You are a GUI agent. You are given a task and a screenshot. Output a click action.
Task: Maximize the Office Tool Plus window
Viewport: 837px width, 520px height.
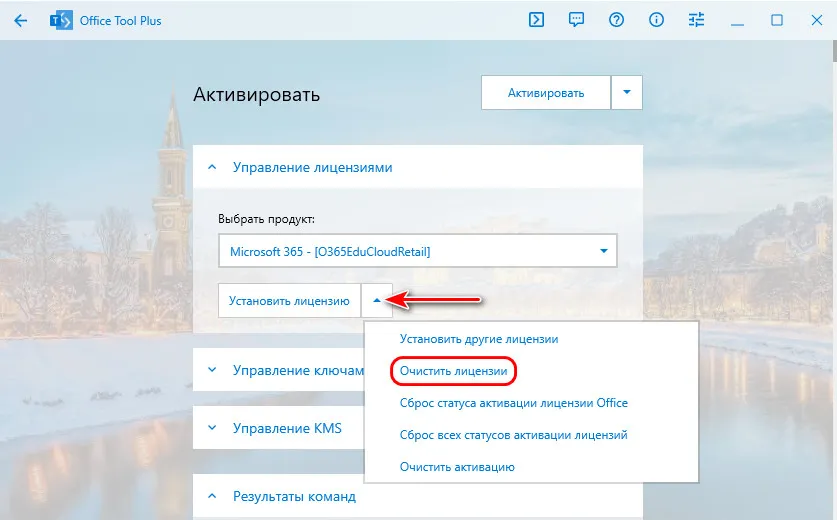pyautogui.click(x=777, y=20)
